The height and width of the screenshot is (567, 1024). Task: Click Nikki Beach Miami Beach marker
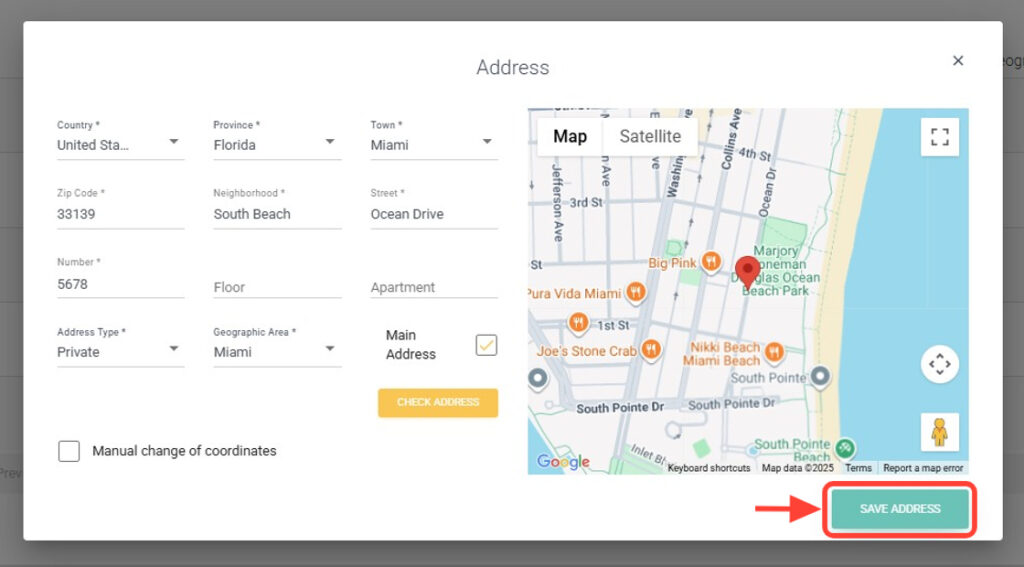(x=773, y=350)
